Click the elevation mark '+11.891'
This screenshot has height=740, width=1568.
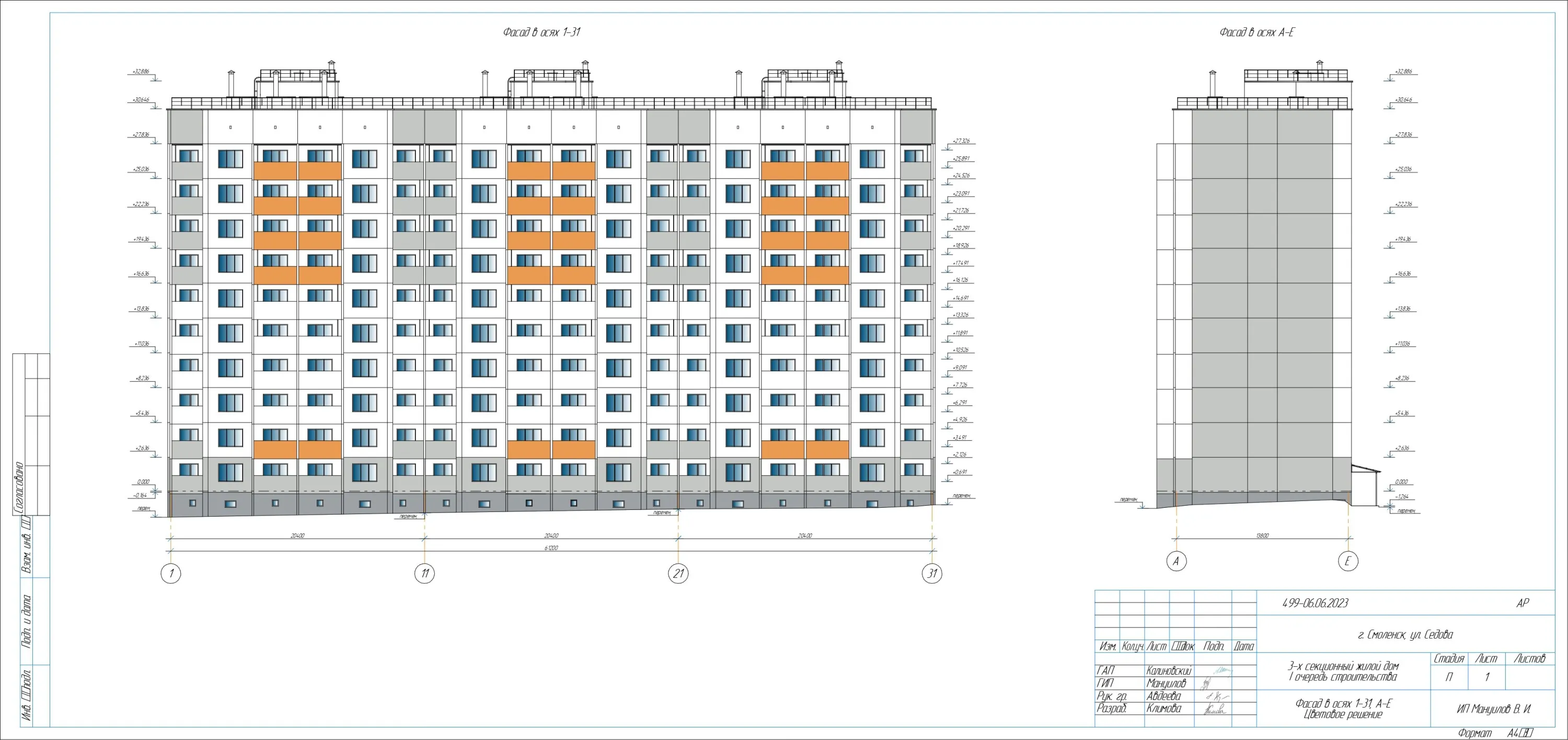pyautogui.click(x=961, y=333)
